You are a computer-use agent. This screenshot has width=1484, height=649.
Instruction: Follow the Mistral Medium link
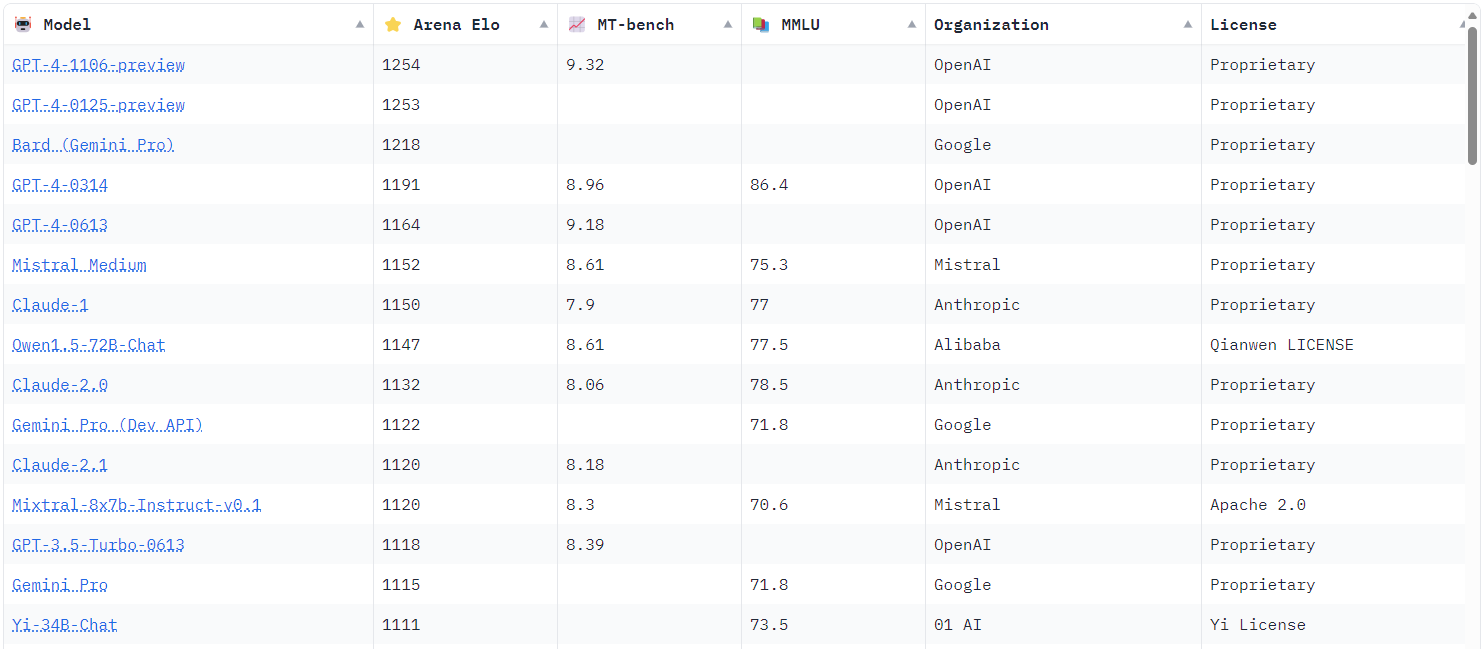(x=79, y=265)
